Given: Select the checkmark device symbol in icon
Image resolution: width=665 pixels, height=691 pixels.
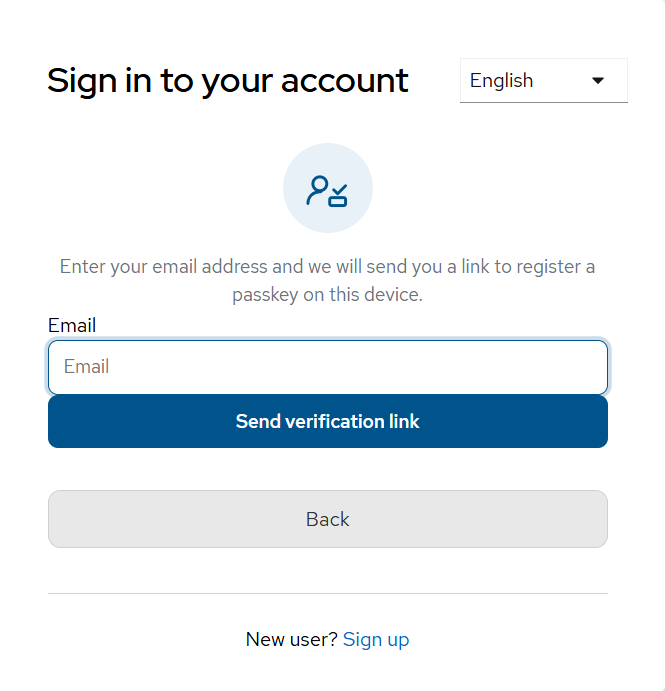Looking at the screenshot, I should (338, 196).
